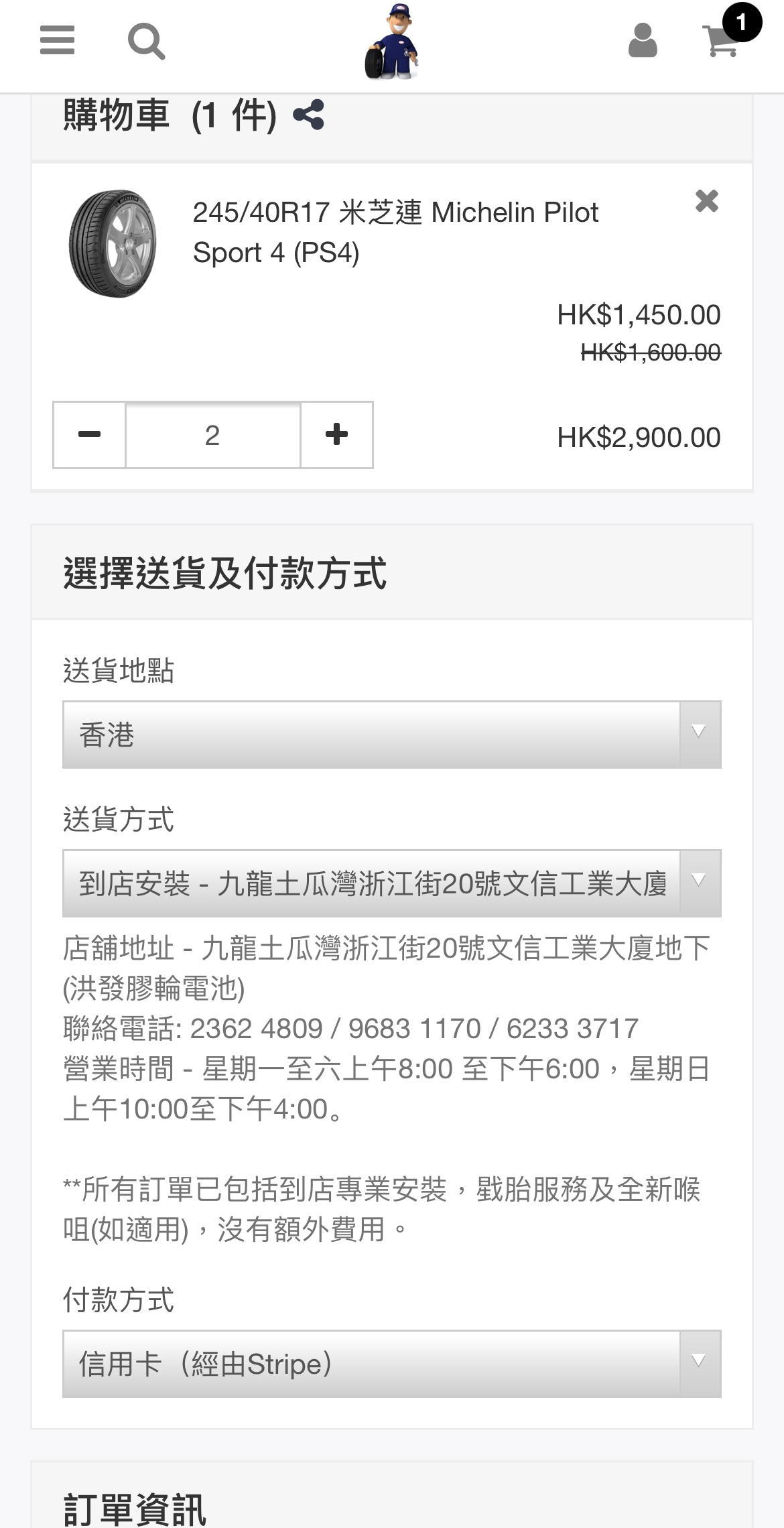The height and width of the screenshot is (1528, 784).
Task: Tap the mechanic mascot logo
Action: (x=391, y=42)
